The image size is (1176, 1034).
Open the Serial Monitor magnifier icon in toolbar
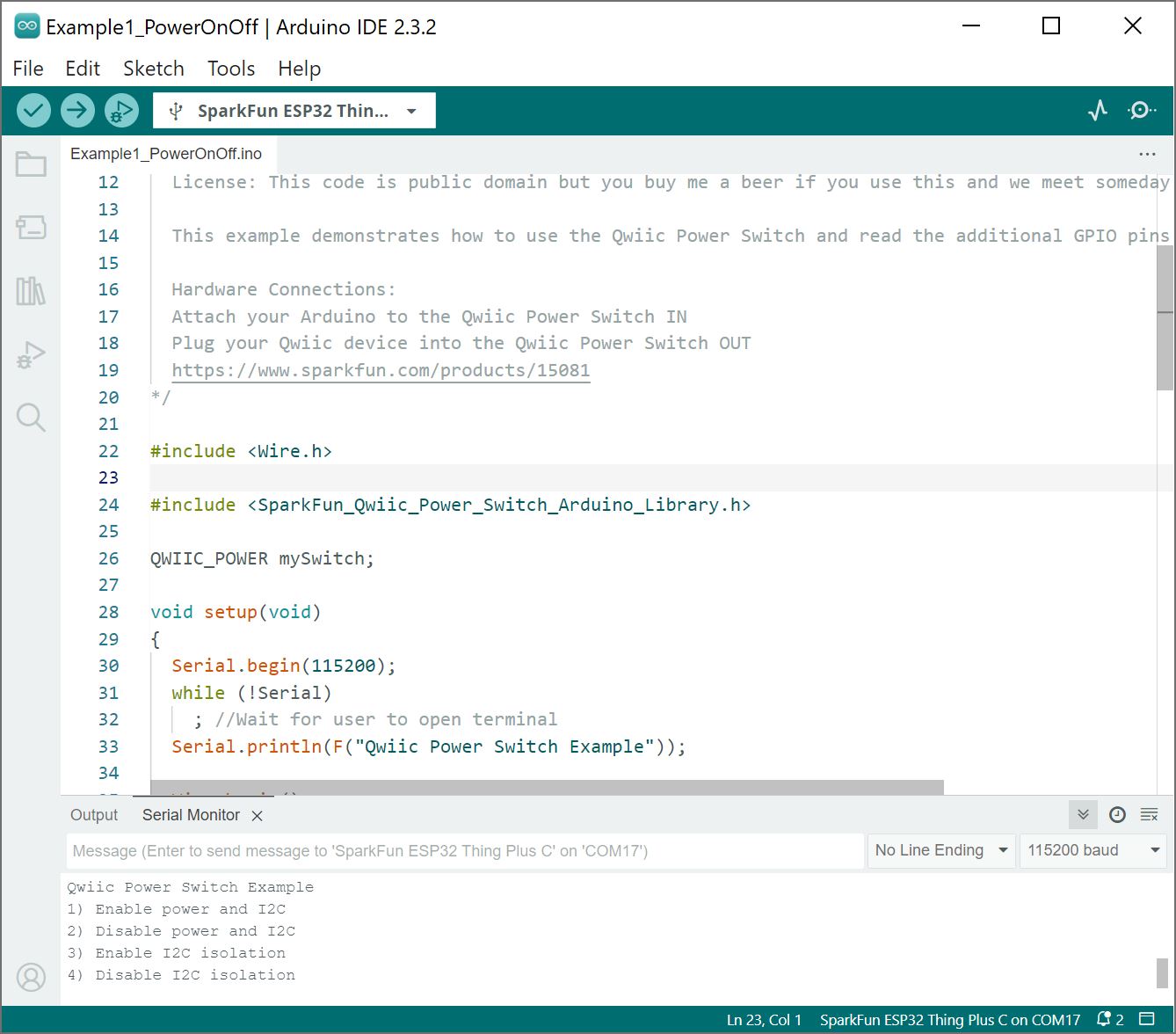(x=1141, y=111)
